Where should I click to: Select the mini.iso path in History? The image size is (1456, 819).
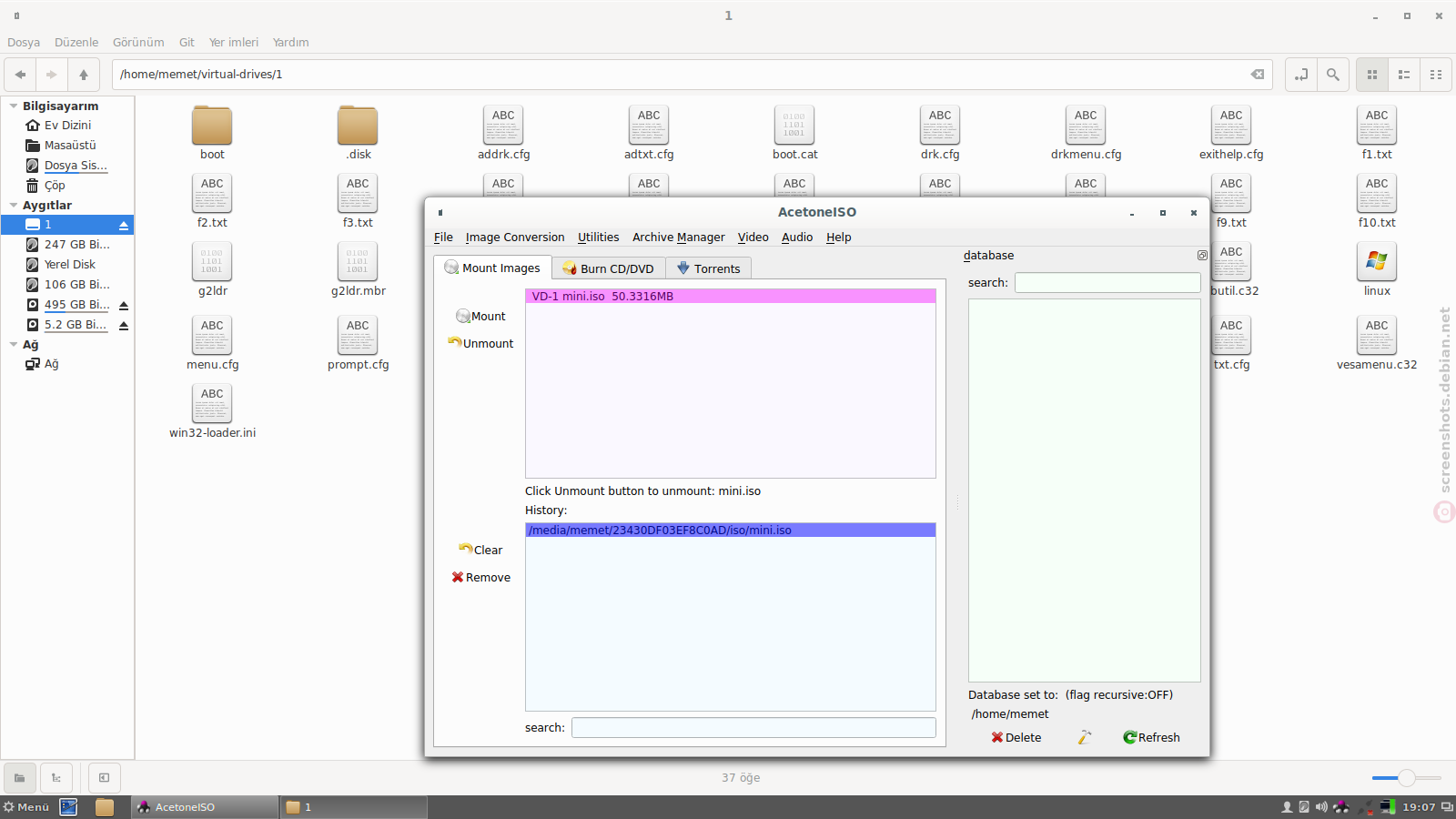(731, 530)
